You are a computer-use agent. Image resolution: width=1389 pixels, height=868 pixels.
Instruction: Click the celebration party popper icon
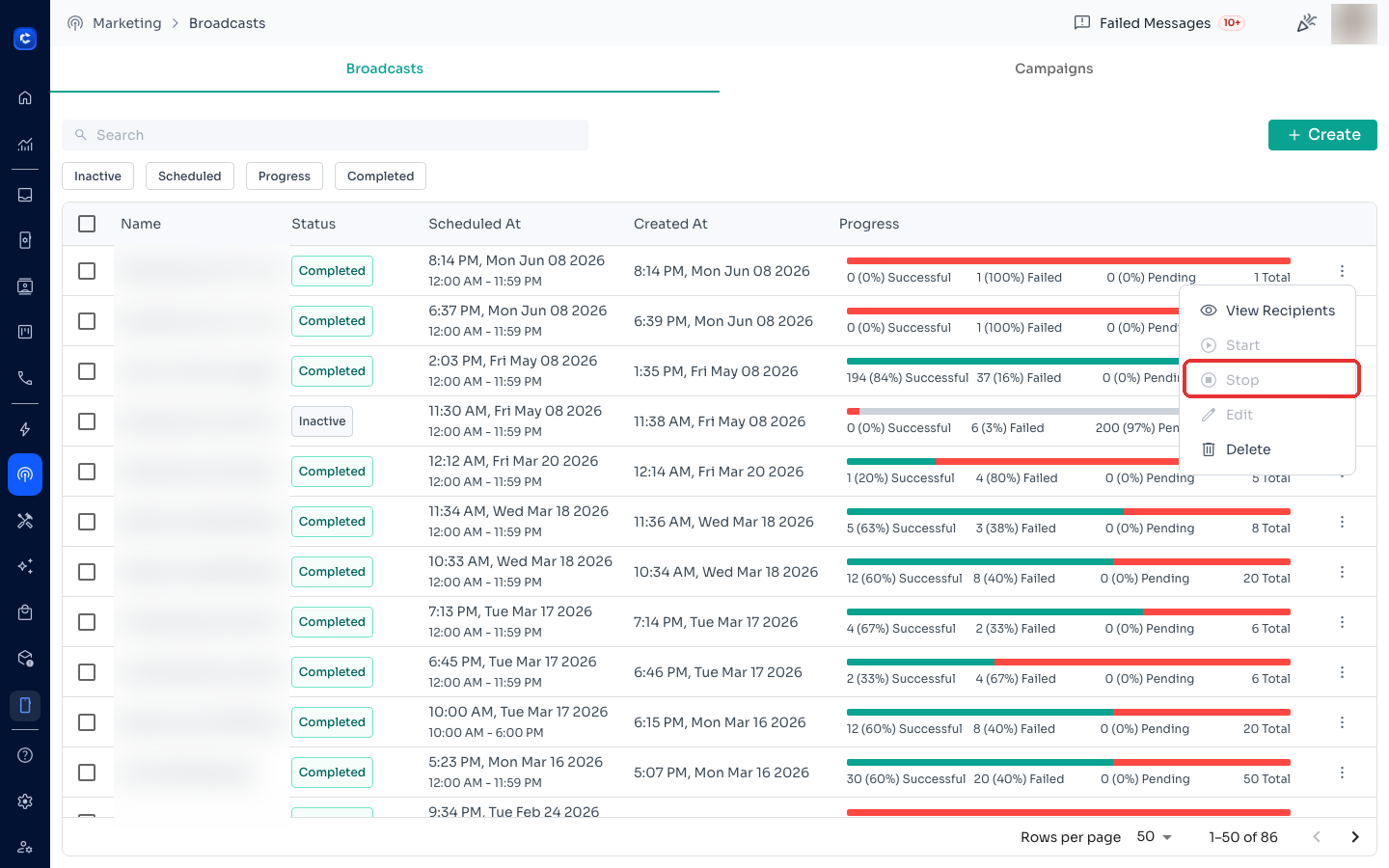pyautogui.click(x=1306, y=23)
